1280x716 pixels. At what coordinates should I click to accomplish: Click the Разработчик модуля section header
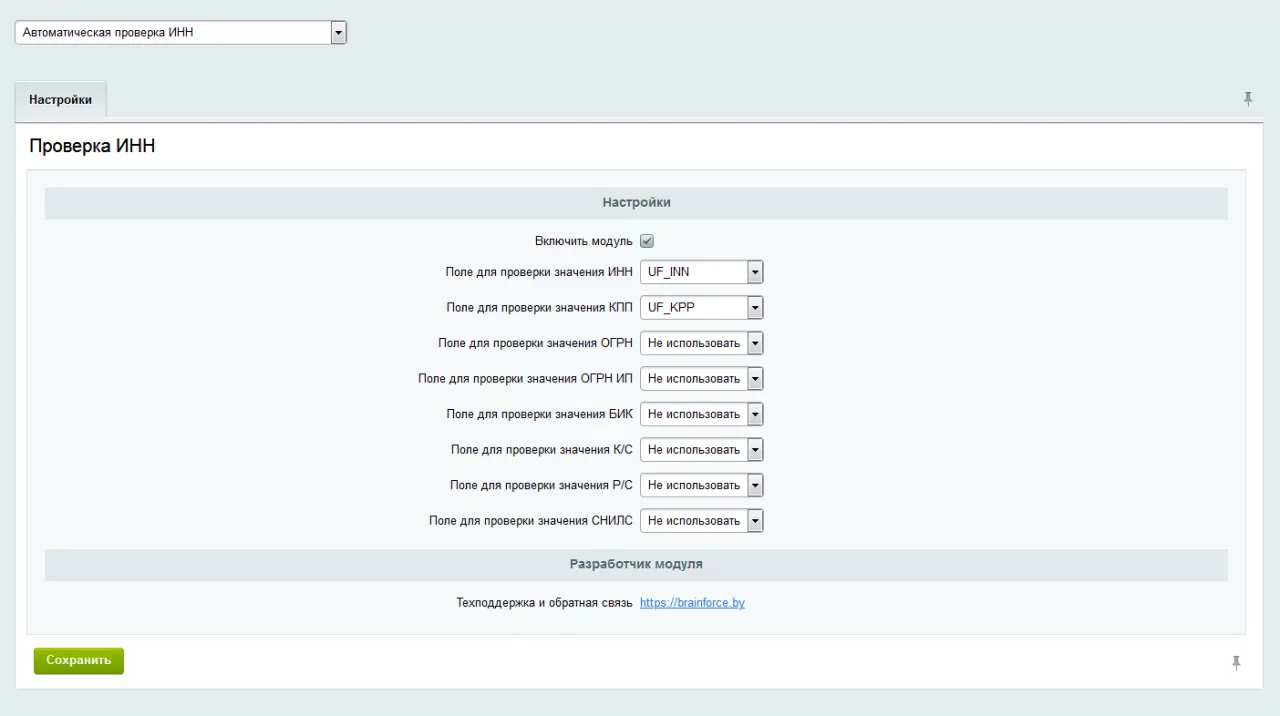(x=636, y=564)
